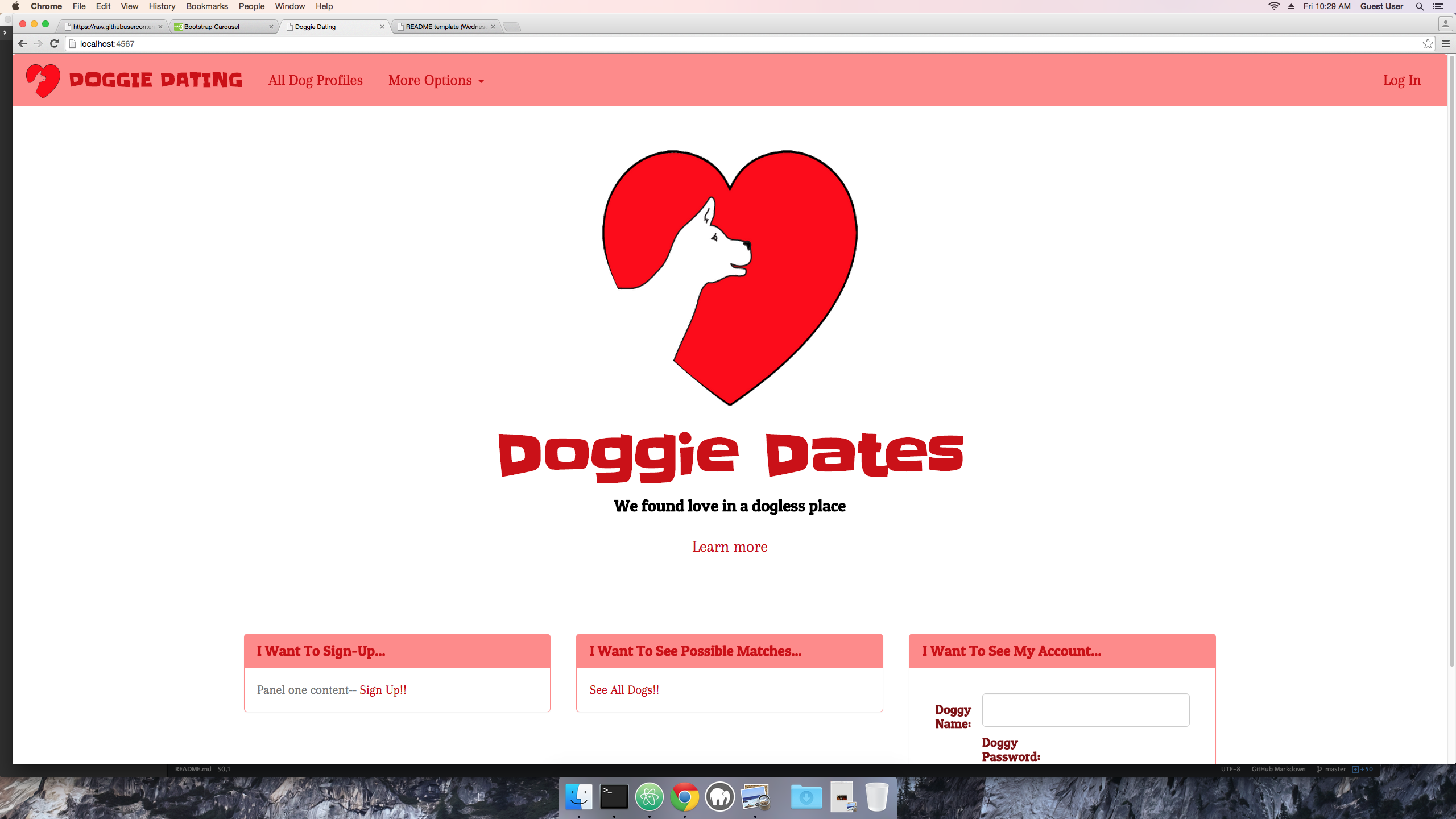
Task: Open Terminal from the dock
Action: [614, 797]
